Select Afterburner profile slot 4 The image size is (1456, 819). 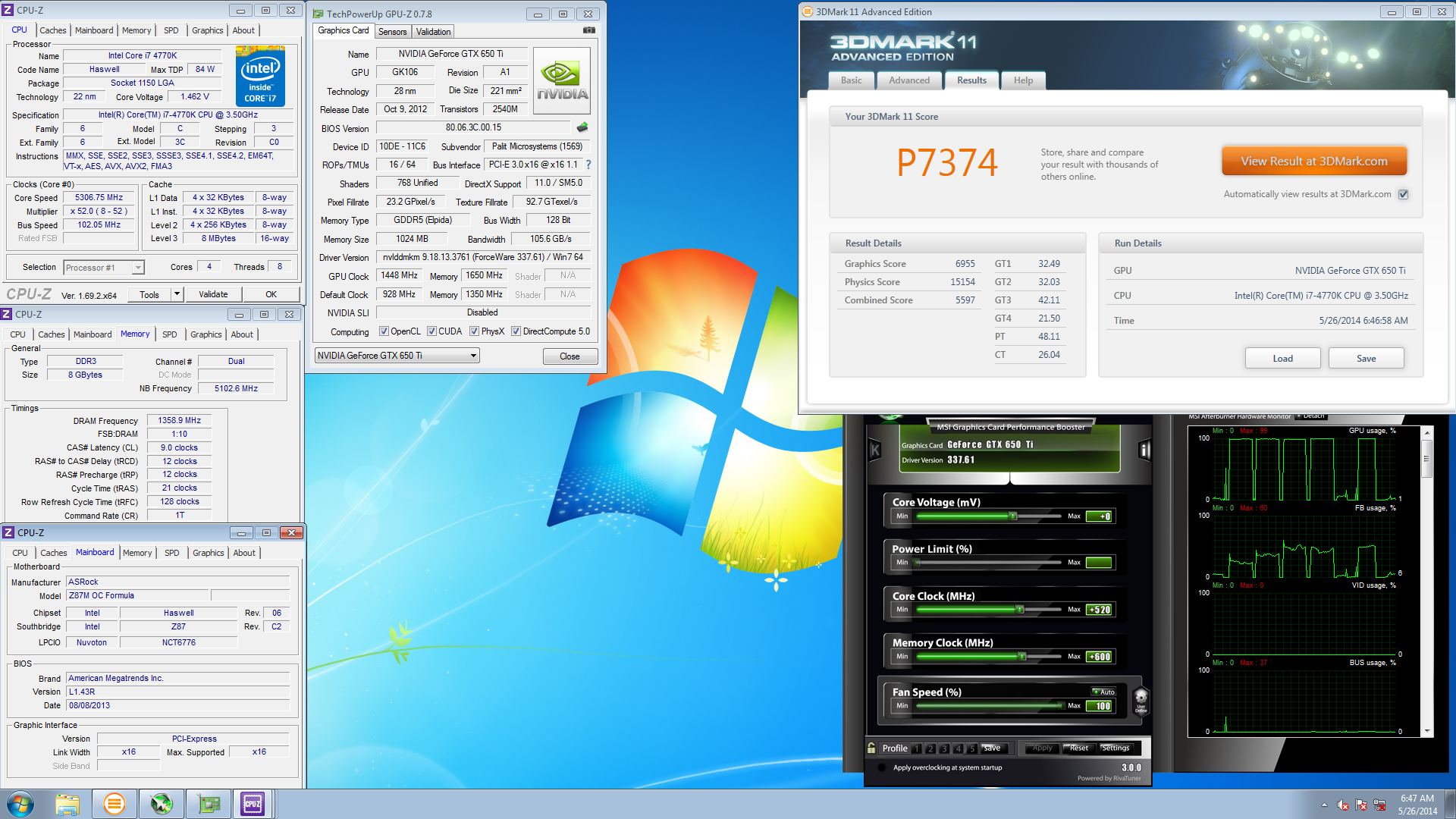[x=958, y=748]
